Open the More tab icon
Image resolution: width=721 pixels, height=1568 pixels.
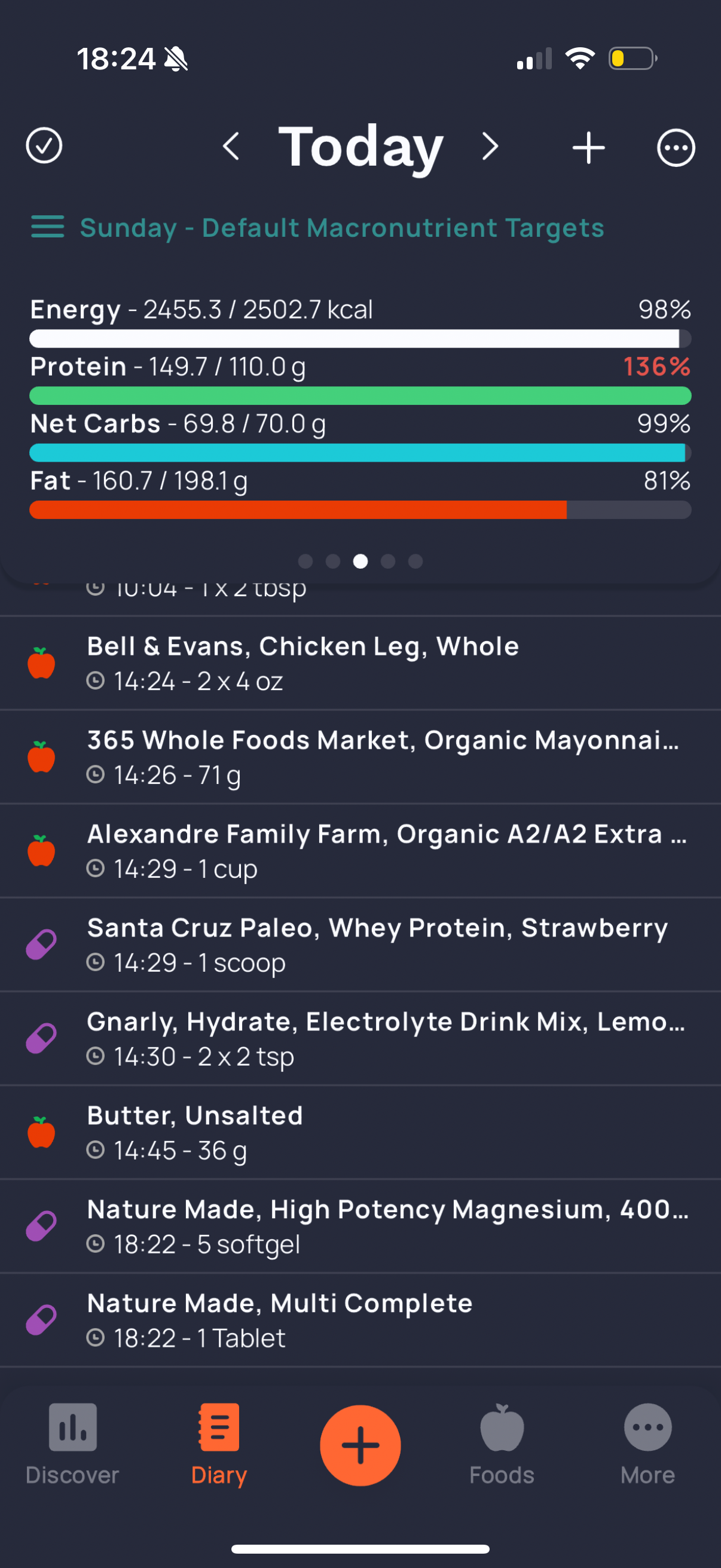click(648, 1427)
